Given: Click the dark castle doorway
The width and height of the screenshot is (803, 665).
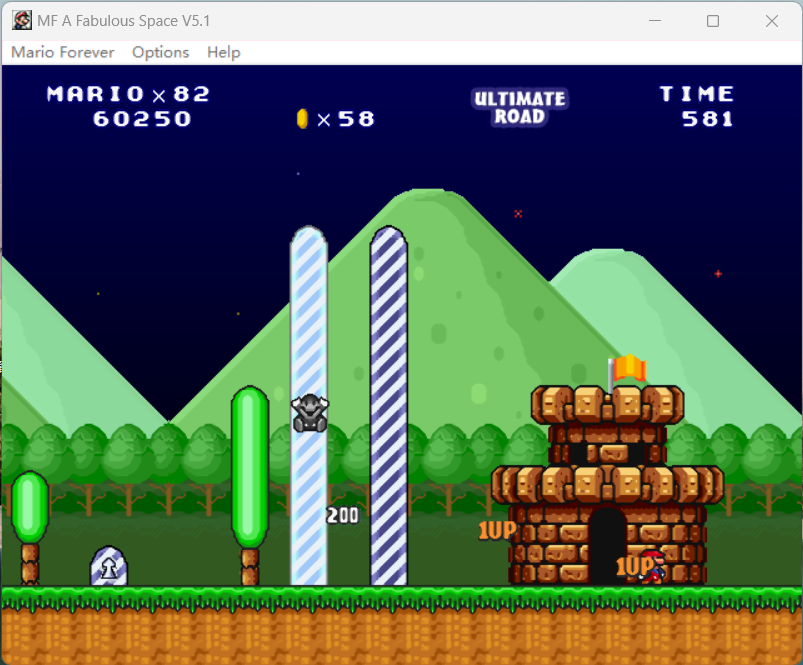Looking at the screenshot, I should [607, 546].
